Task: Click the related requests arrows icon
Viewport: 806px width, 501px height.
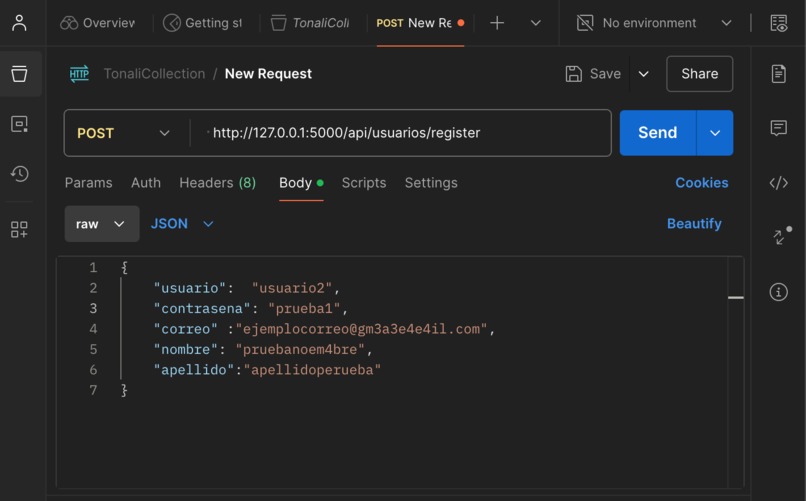Action: 781,235
